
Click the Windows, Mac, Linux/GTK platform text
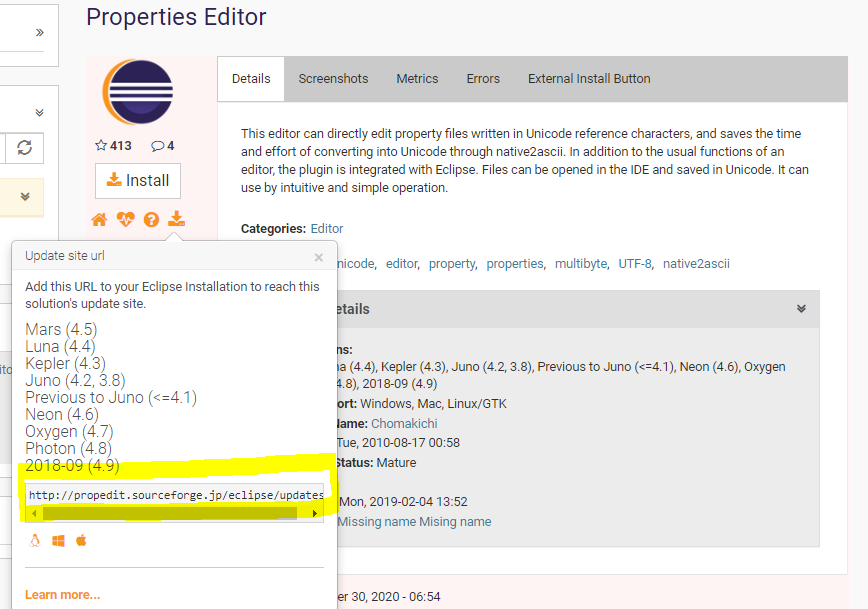click(433, 404)
